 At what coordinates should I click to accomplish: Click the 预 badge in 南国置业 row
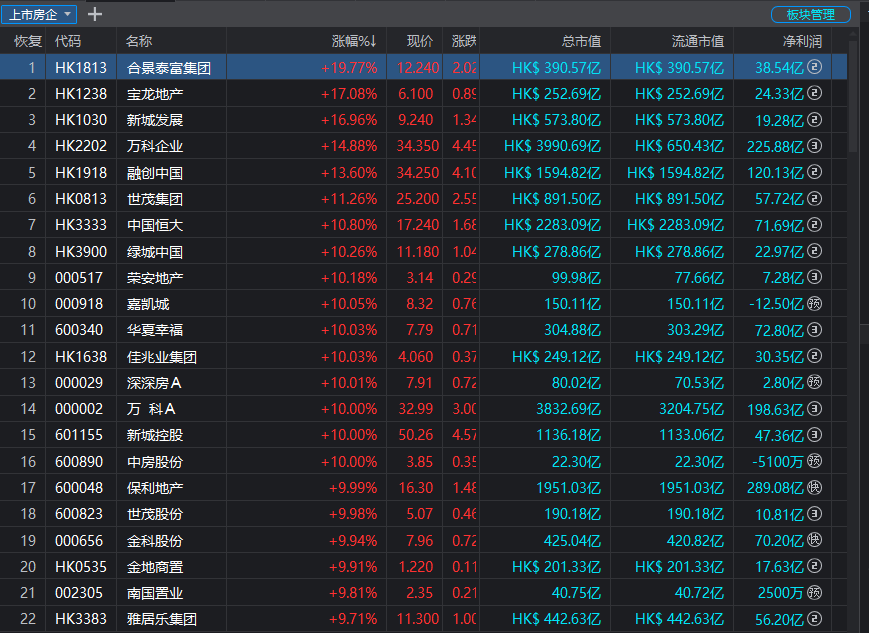coord(814,592)
